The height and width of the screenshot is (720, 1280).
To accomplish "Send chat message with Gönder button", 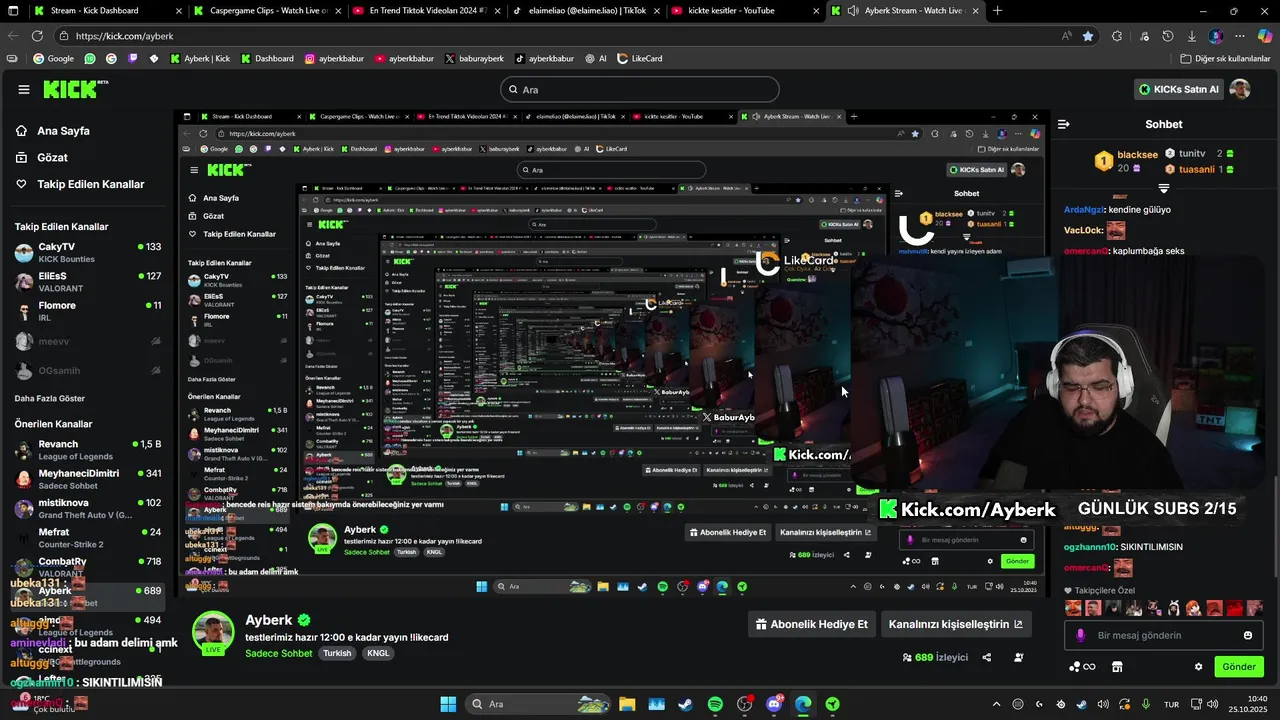I will click(x=1238, y=667).
